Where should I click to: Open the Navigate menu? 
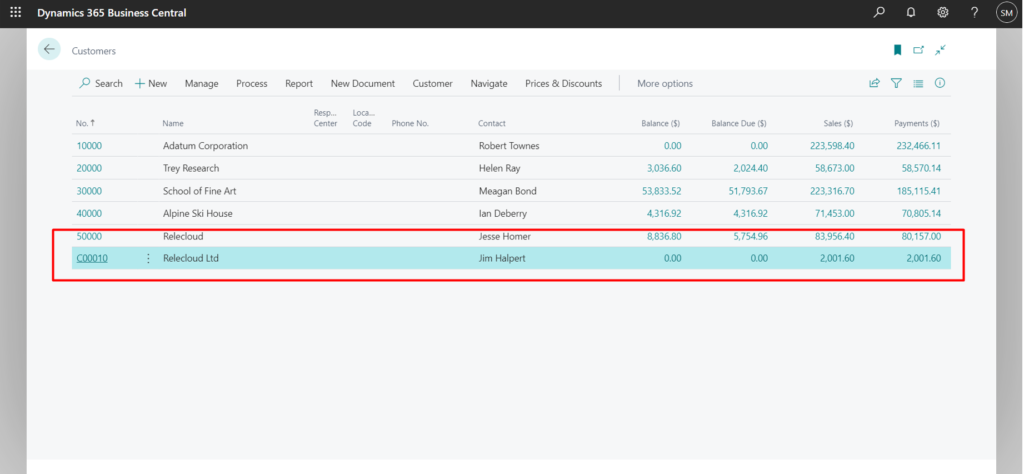click(x=488, y=84)
